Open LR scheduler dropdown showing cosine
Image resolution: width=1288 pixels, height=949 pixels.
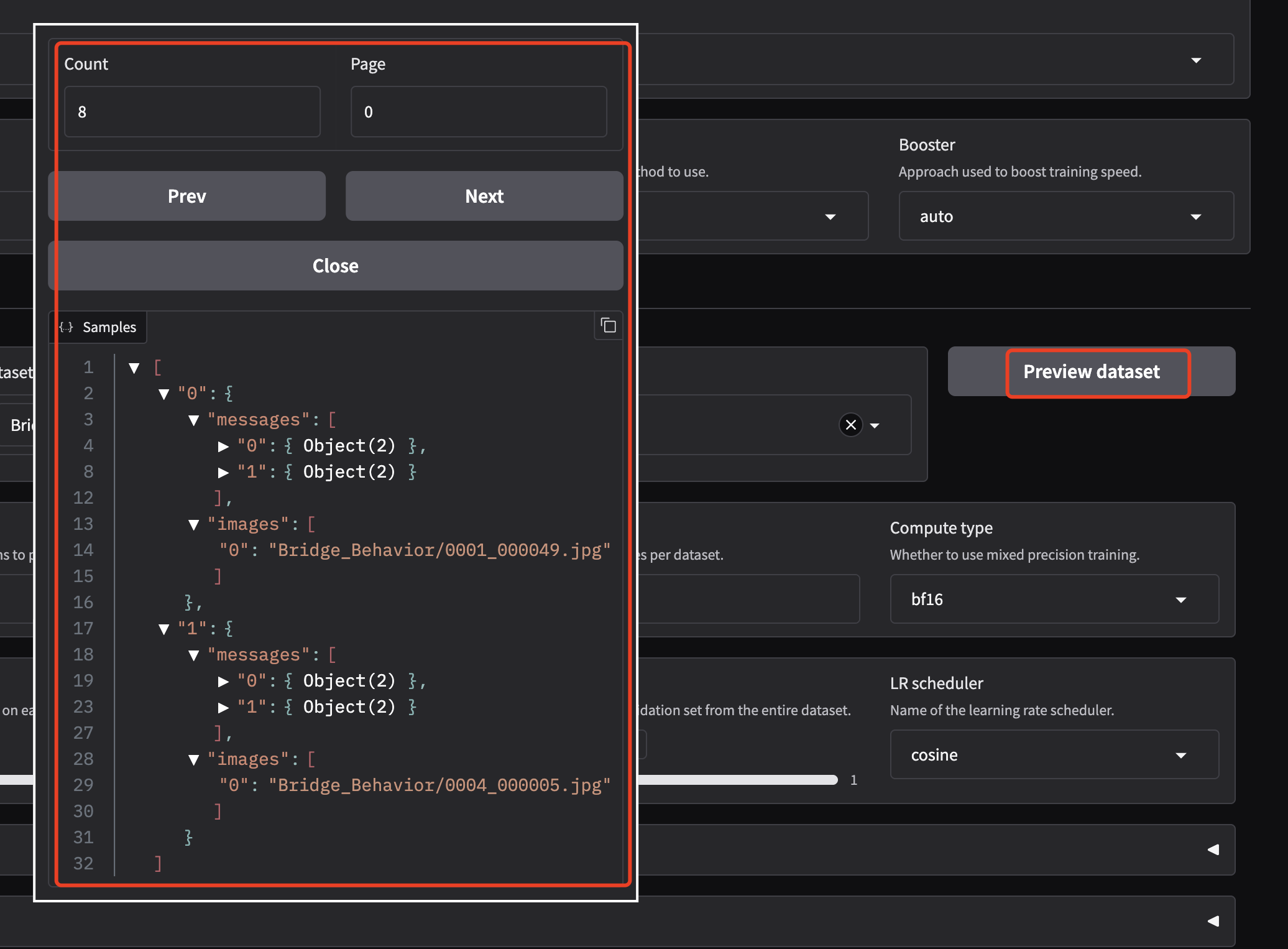tap(1054, 755)
